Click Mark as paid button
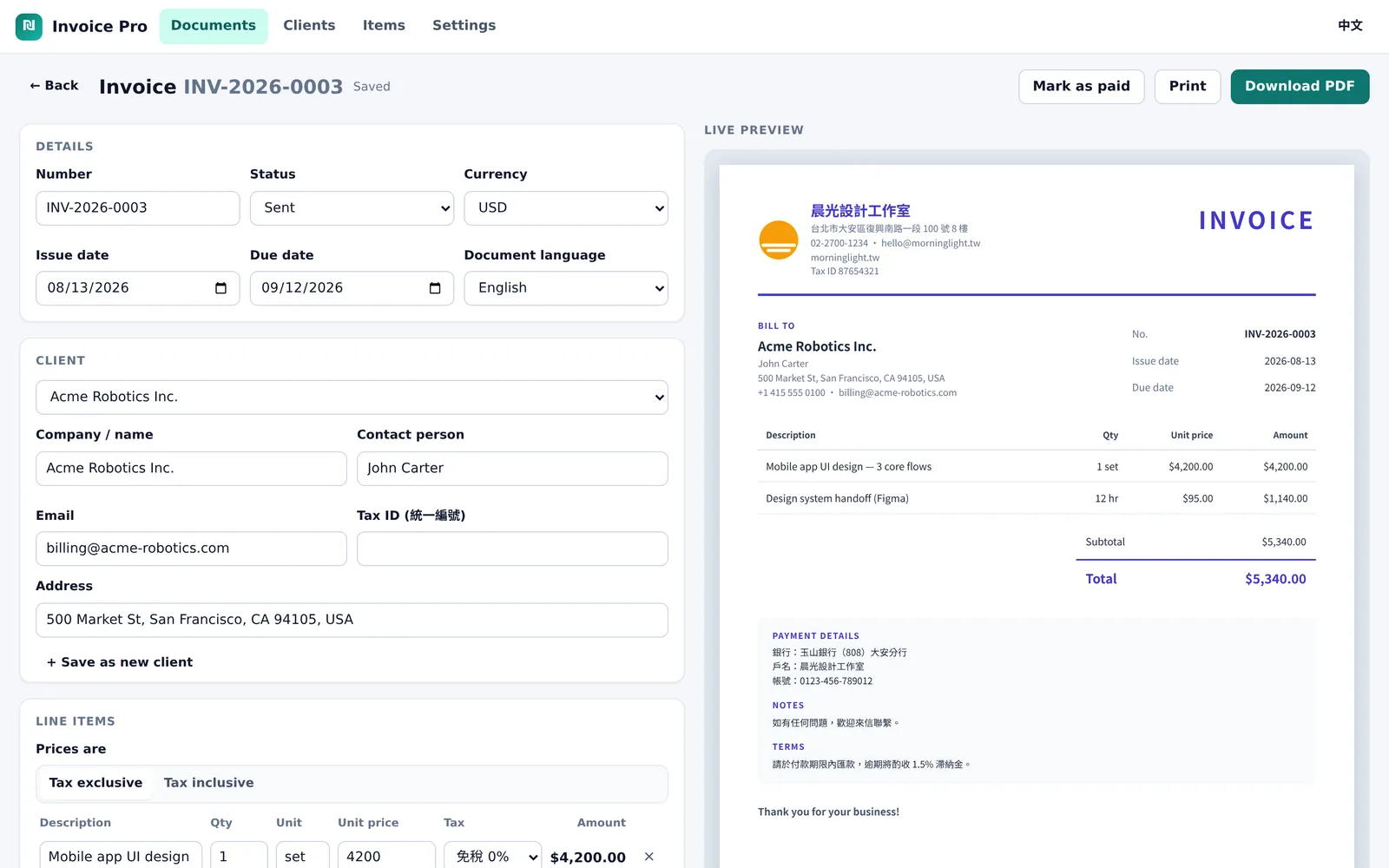The height and width of the screenshot is (868, 1389). click(1082, 87)
